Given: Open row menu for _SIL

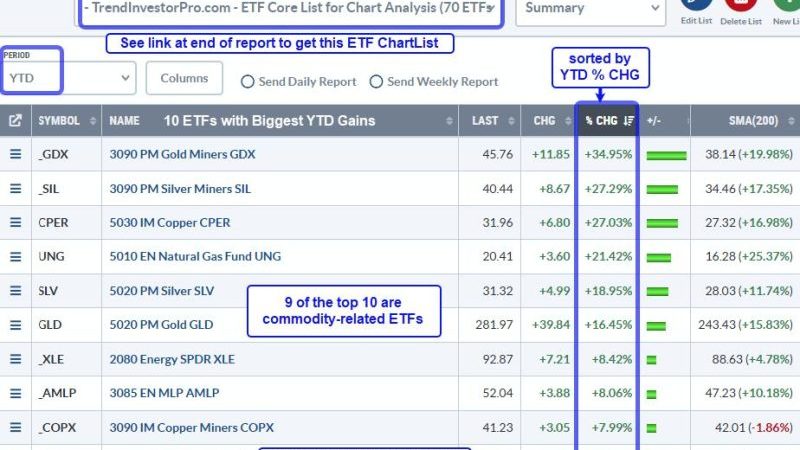Looking at the screenshot, I should point(15,188).
